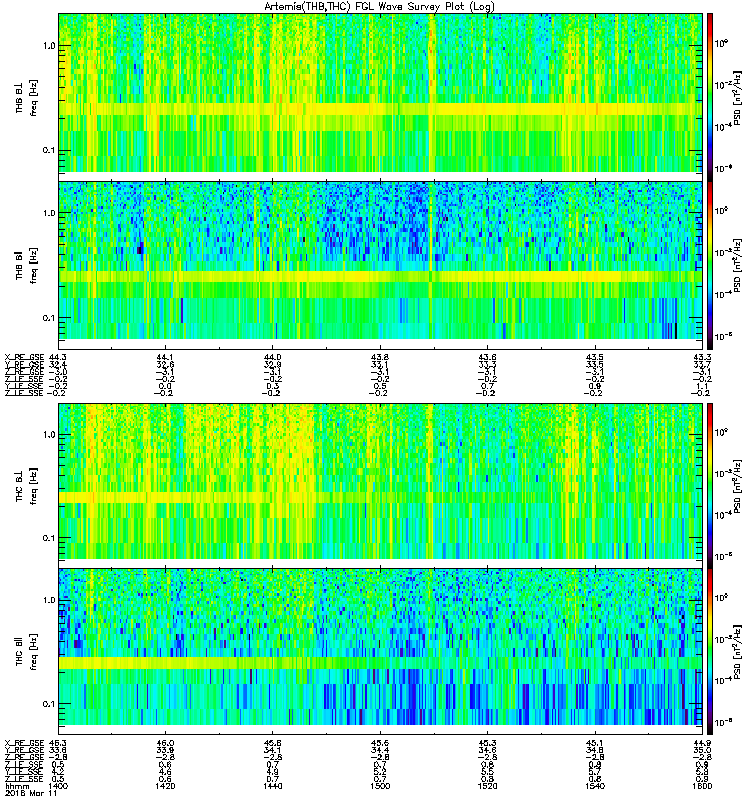Click the '45.8' X_RE_GSE value
Viewport: 750px width, 800px height.
click(272, 743)
